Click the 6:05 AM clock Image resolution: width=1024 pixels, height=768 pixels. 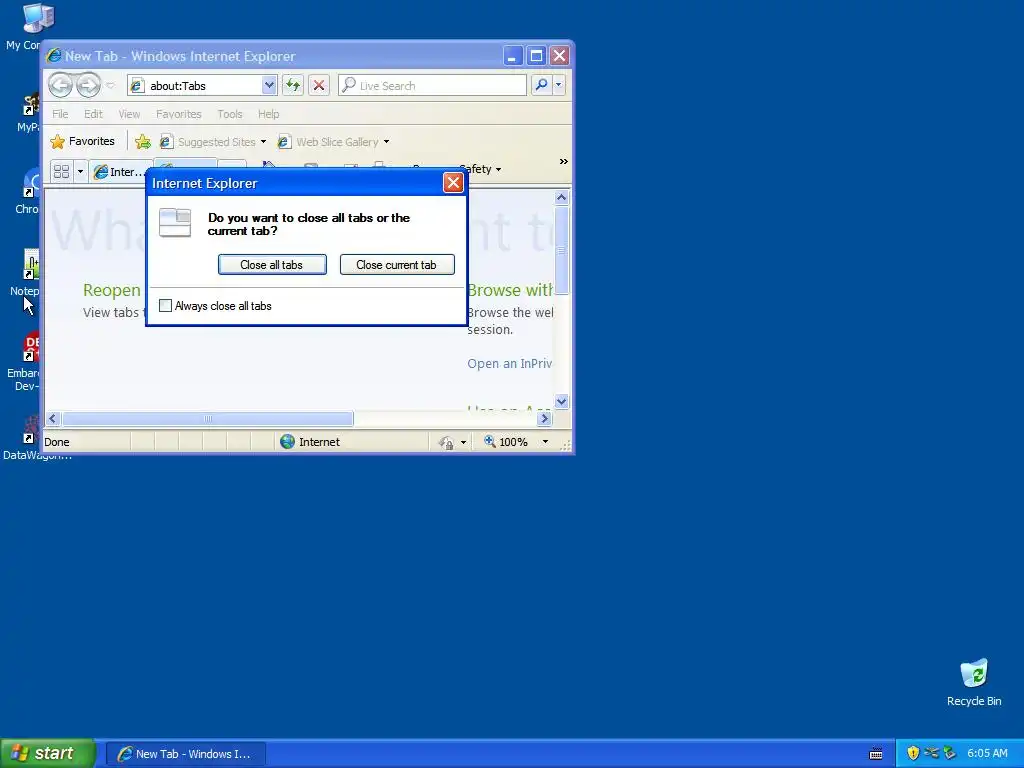(987, 753)
